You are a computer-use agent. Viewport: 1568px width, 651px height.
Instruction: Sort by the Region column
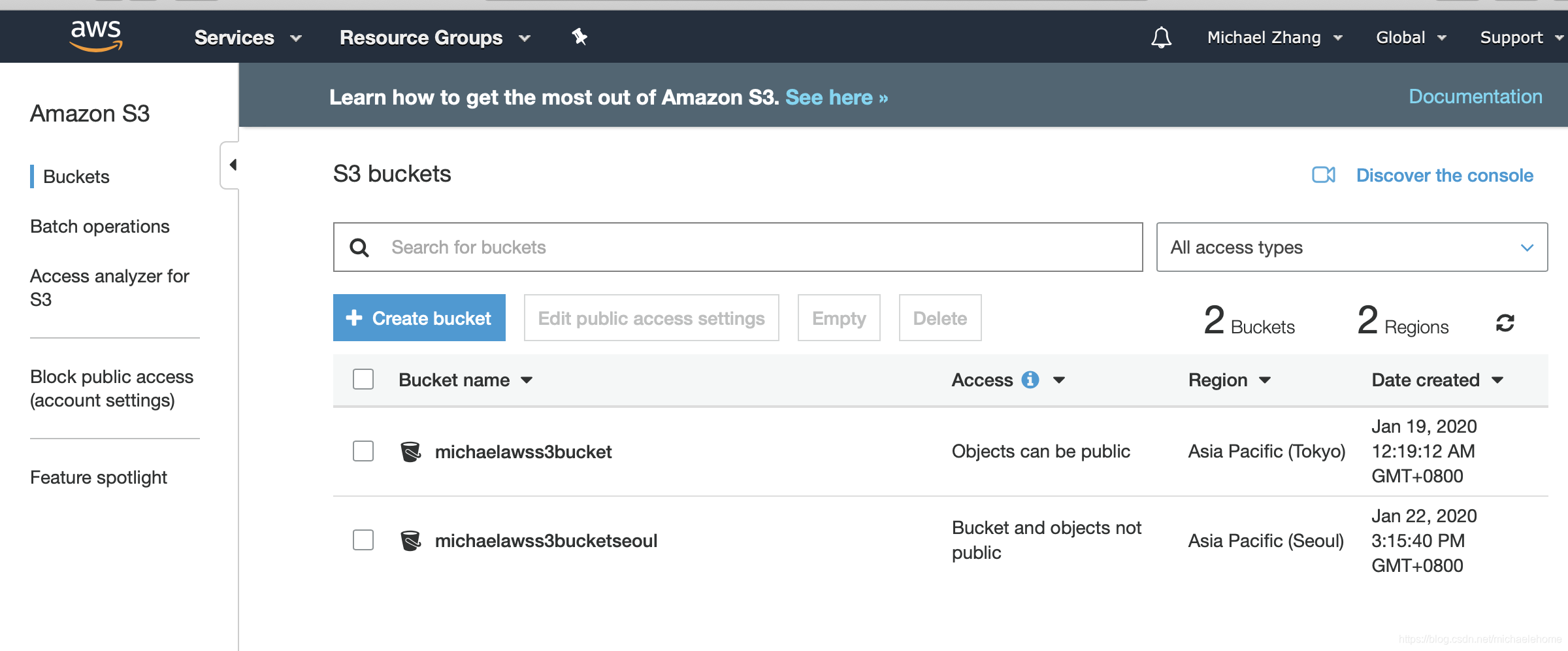(1230, 380)
